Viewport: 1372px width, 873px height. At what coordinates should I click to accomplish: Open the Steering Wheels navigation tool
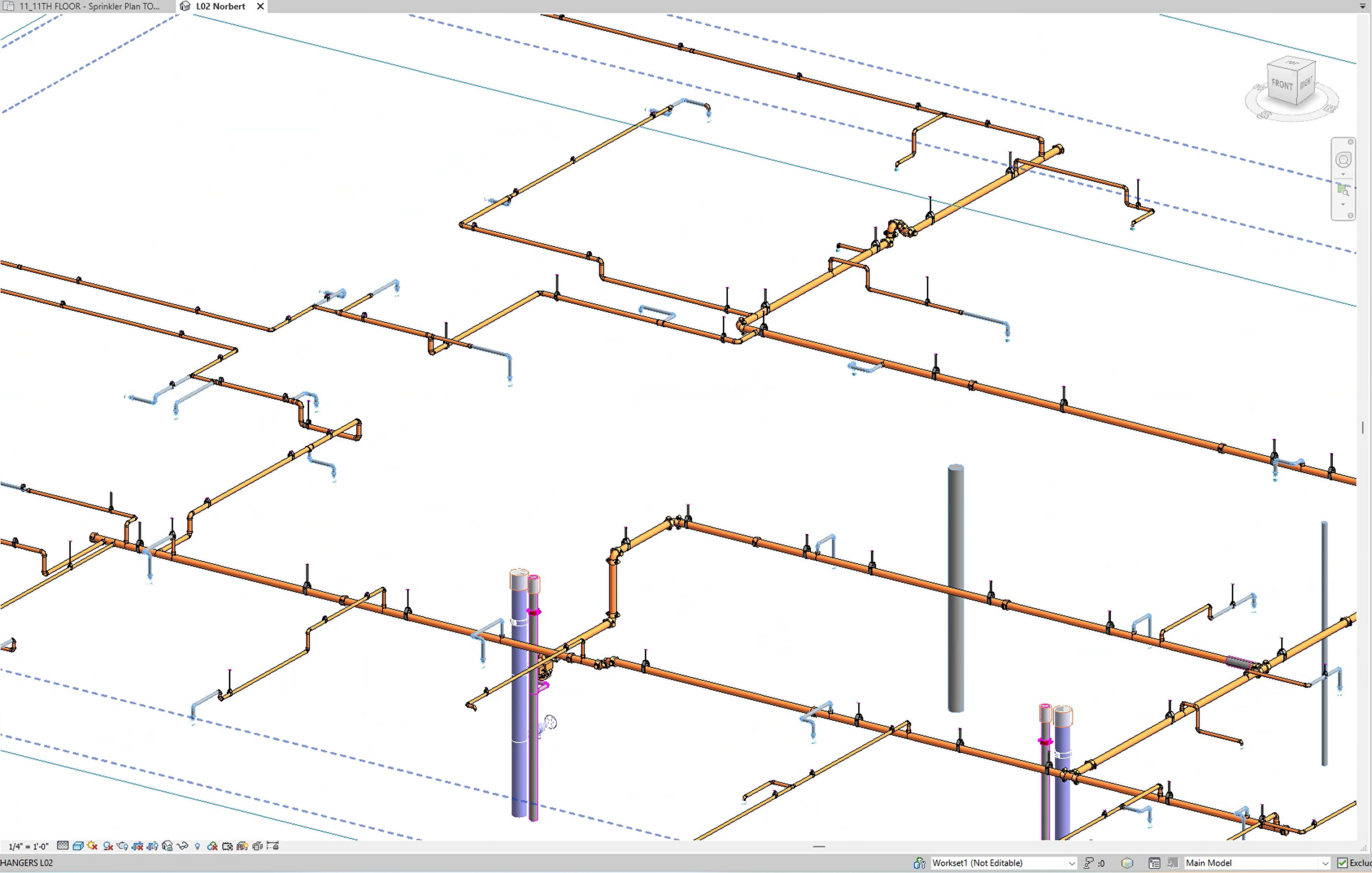coord(1343,160)
